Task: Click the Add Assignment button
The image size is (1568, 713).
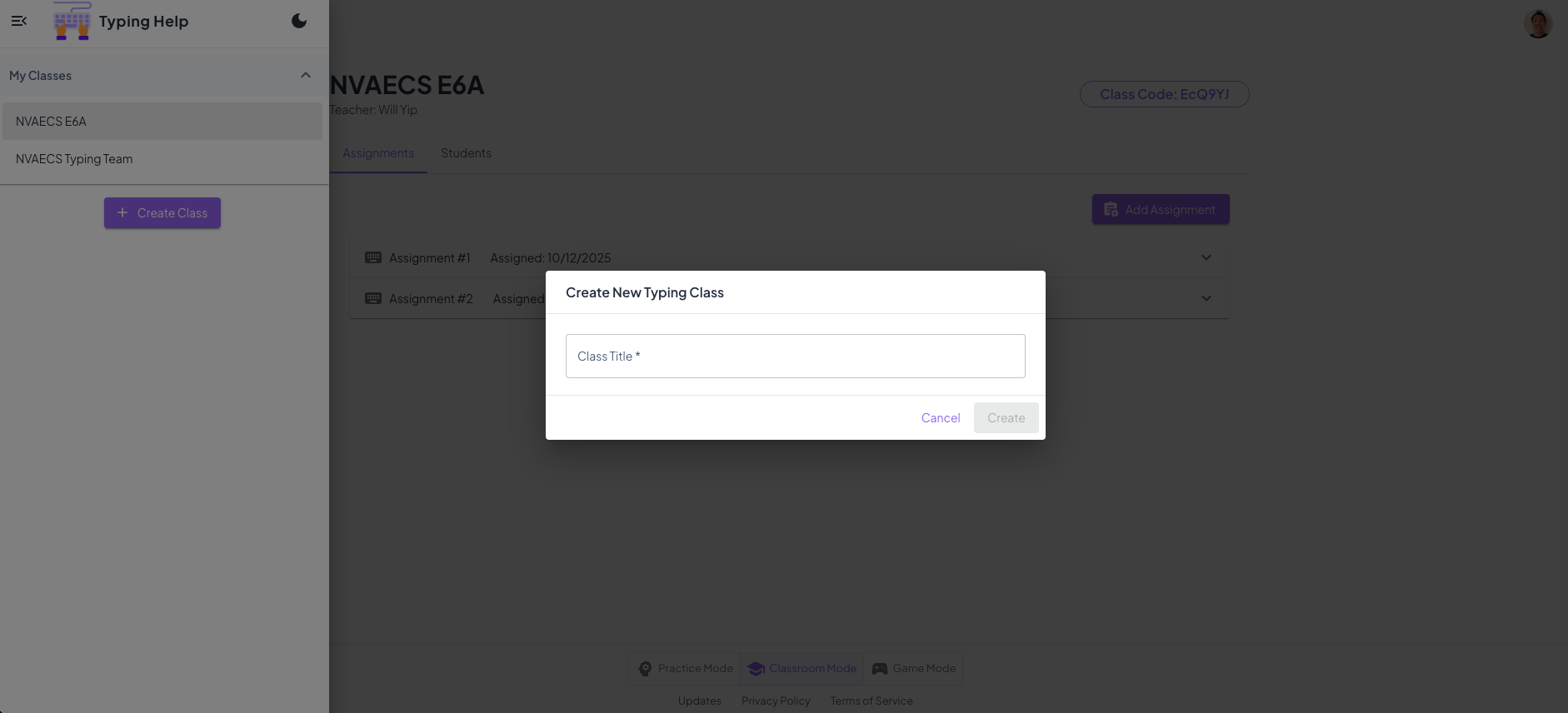Action: (x=1161, y=210)
